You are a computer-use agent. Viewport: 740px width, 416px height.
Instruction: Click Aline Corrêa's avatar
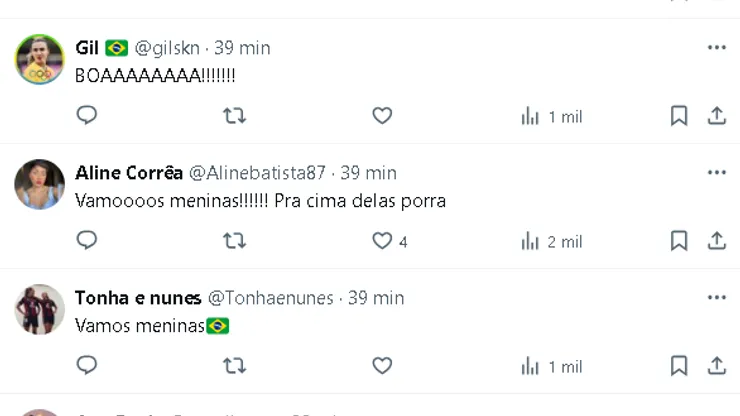[40, 184]
